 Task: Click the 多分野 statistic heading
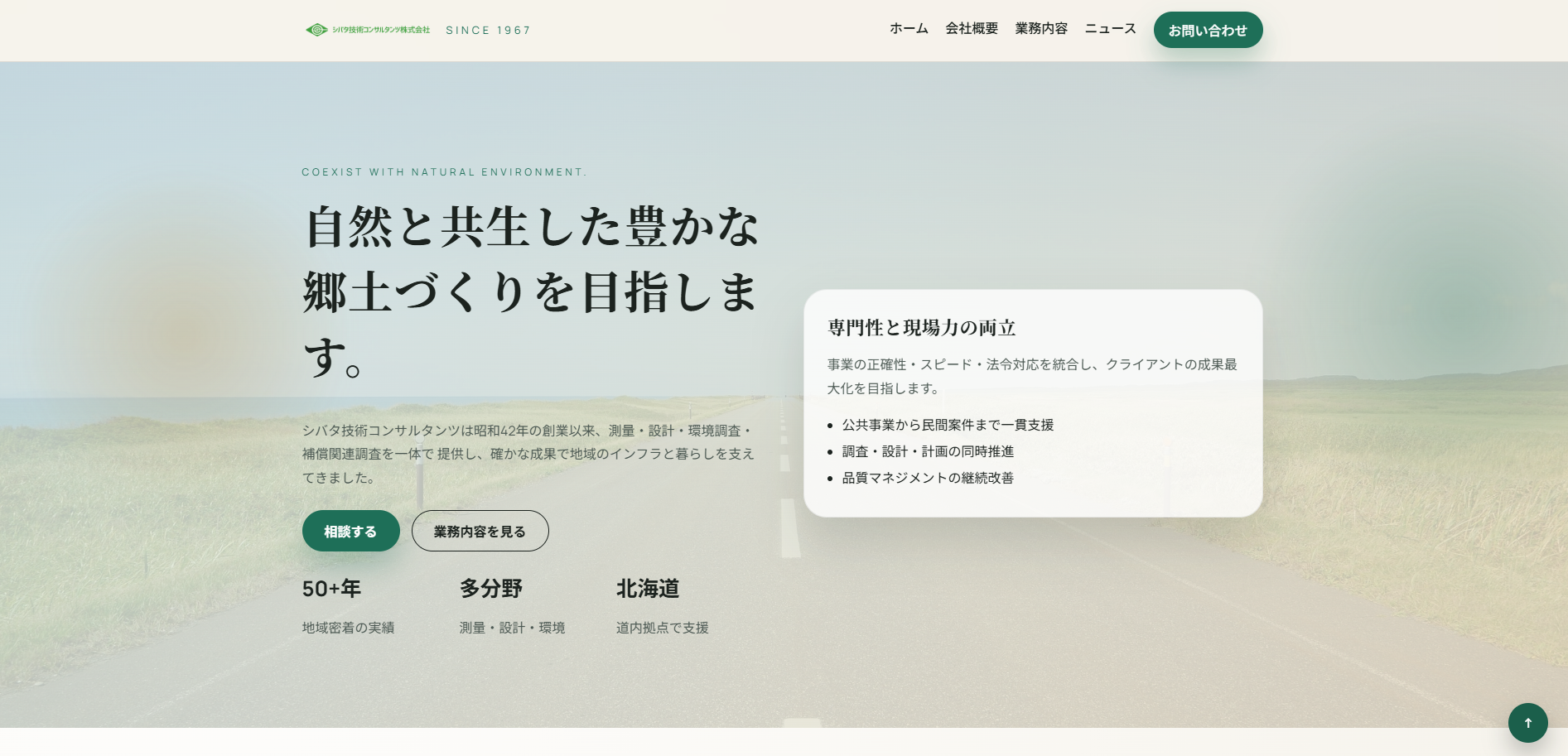click(x=490, y=589)
